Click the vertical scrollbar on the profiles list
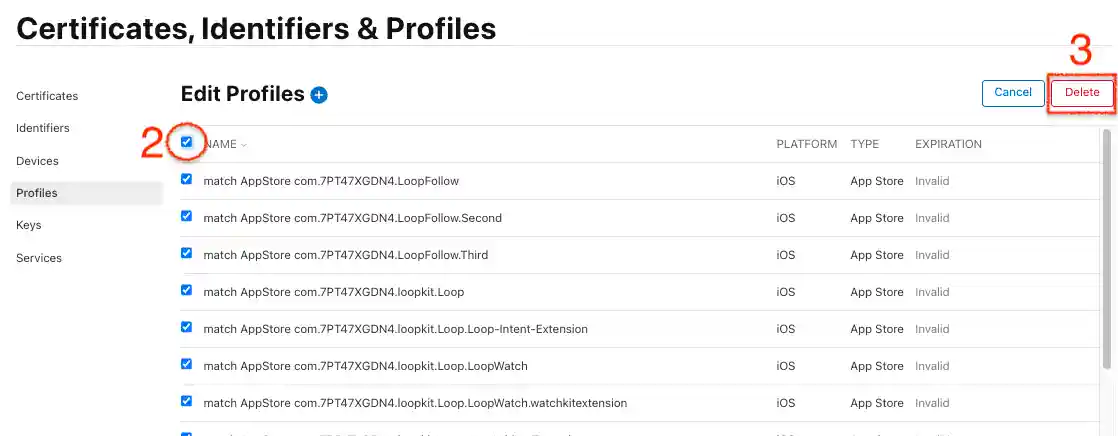This screenshot has width=1118, height=436. tap(1107, 250)
